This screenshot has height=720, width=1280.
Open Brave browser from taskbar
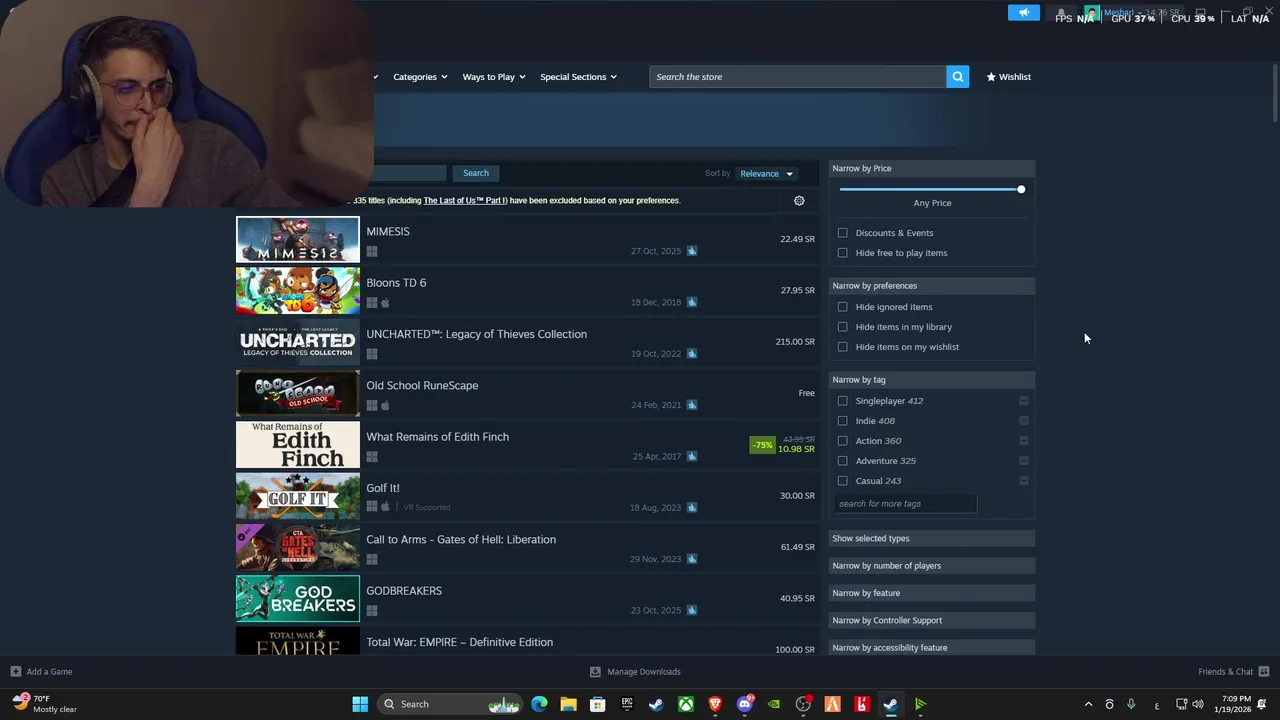[715, 704]
